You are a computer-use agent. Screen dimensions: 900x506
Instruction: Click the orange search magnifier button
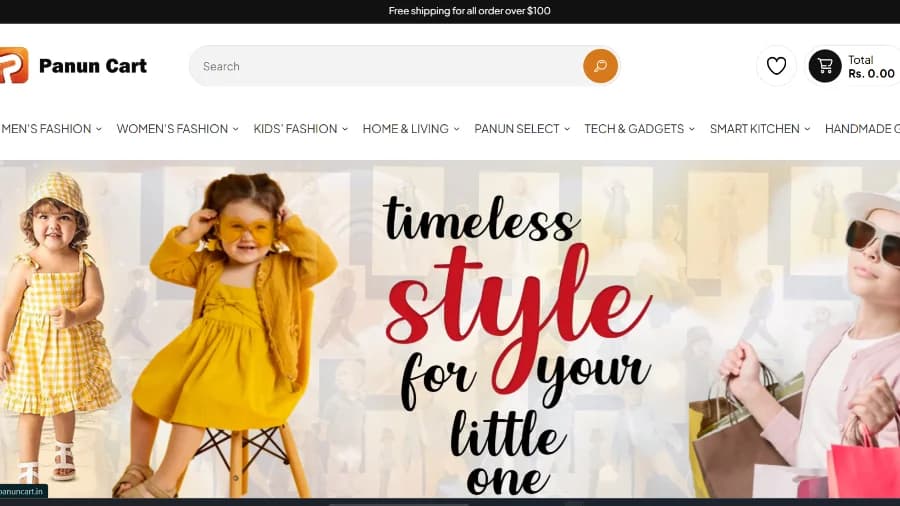point(600,66)
